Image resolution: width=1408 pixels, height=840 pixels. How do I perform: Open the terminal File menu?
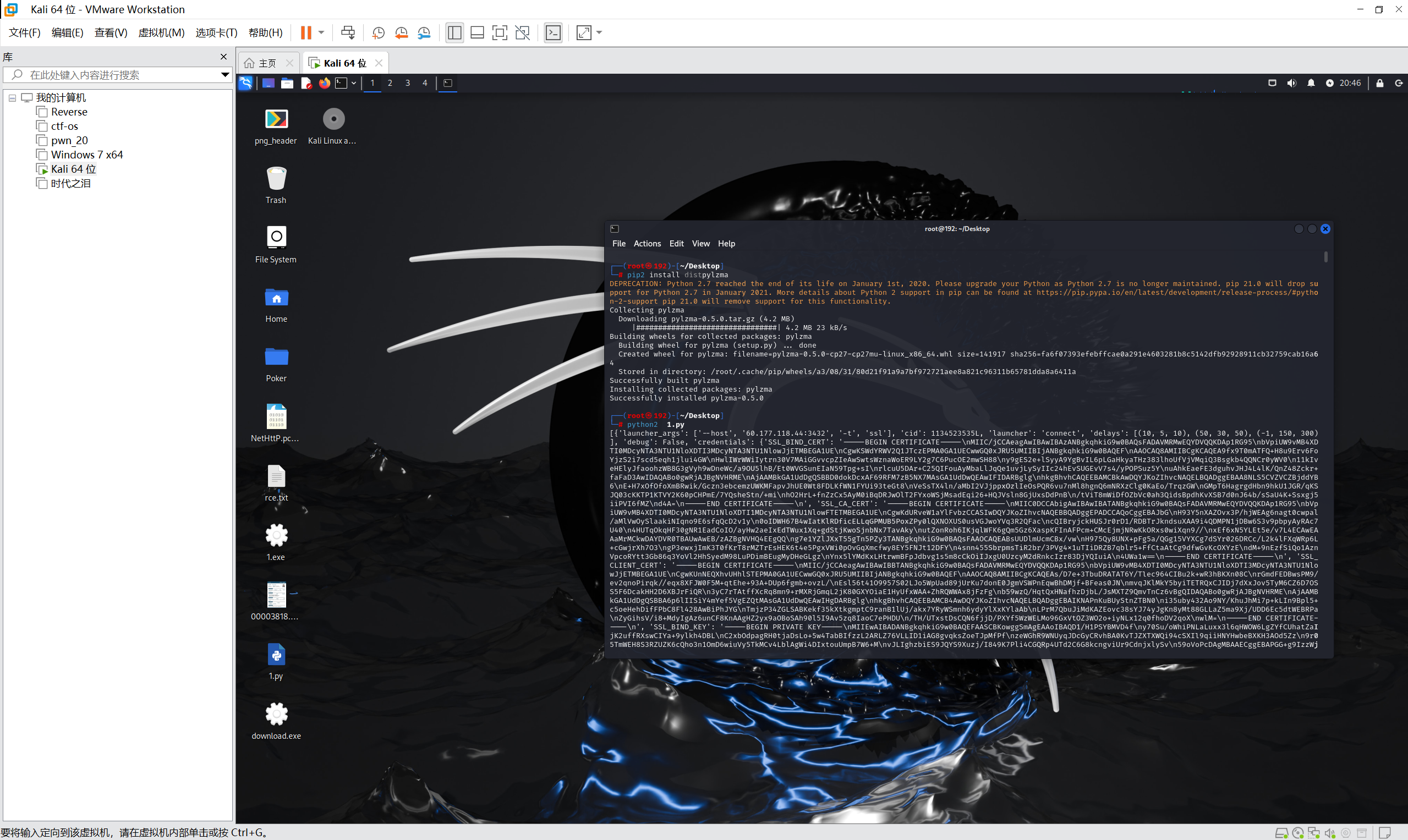[x=619, y=243]
